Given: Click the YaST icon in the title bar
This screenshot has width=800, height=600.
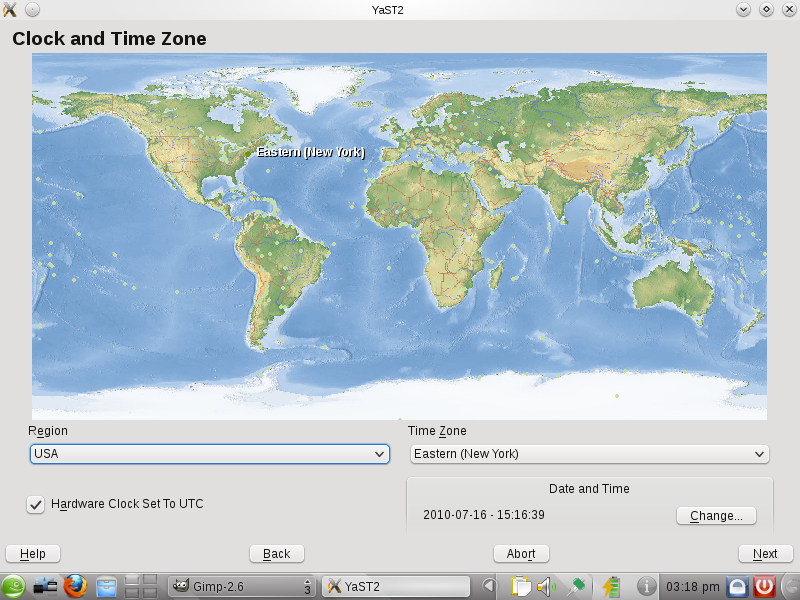Looking at the screenshot, I should [x=9, y=9].
